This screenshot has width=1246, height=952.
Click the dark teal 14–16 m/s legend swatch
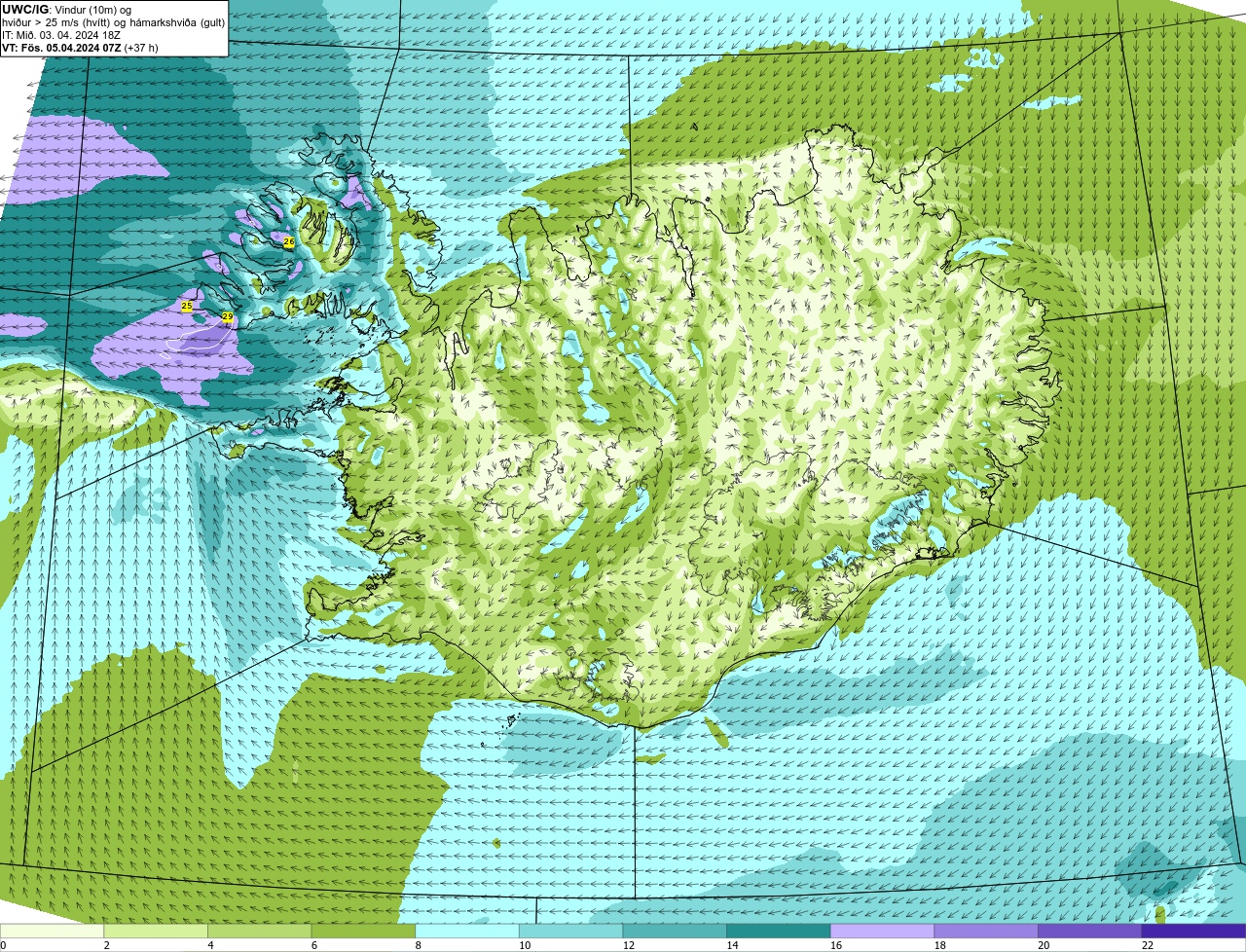coord(779,931)
